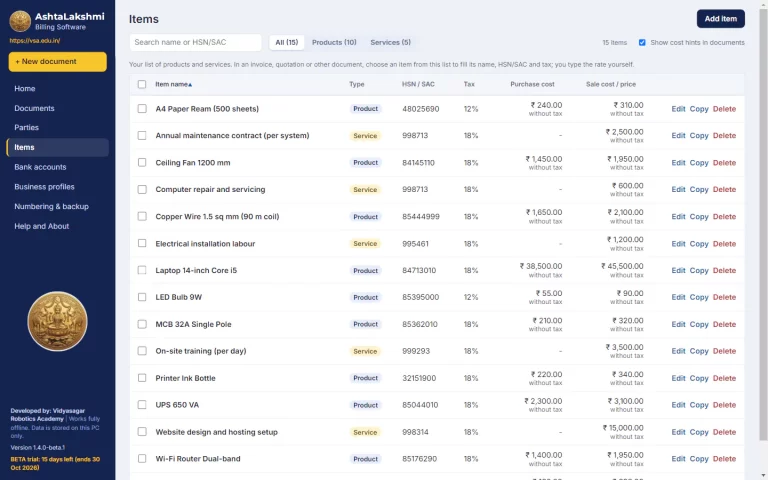Image resolution: width=768 pixels, height=480 pixels.
Task: Click the ₹ 38,500.00 purchase cost
Action: [x=541, y=266]
